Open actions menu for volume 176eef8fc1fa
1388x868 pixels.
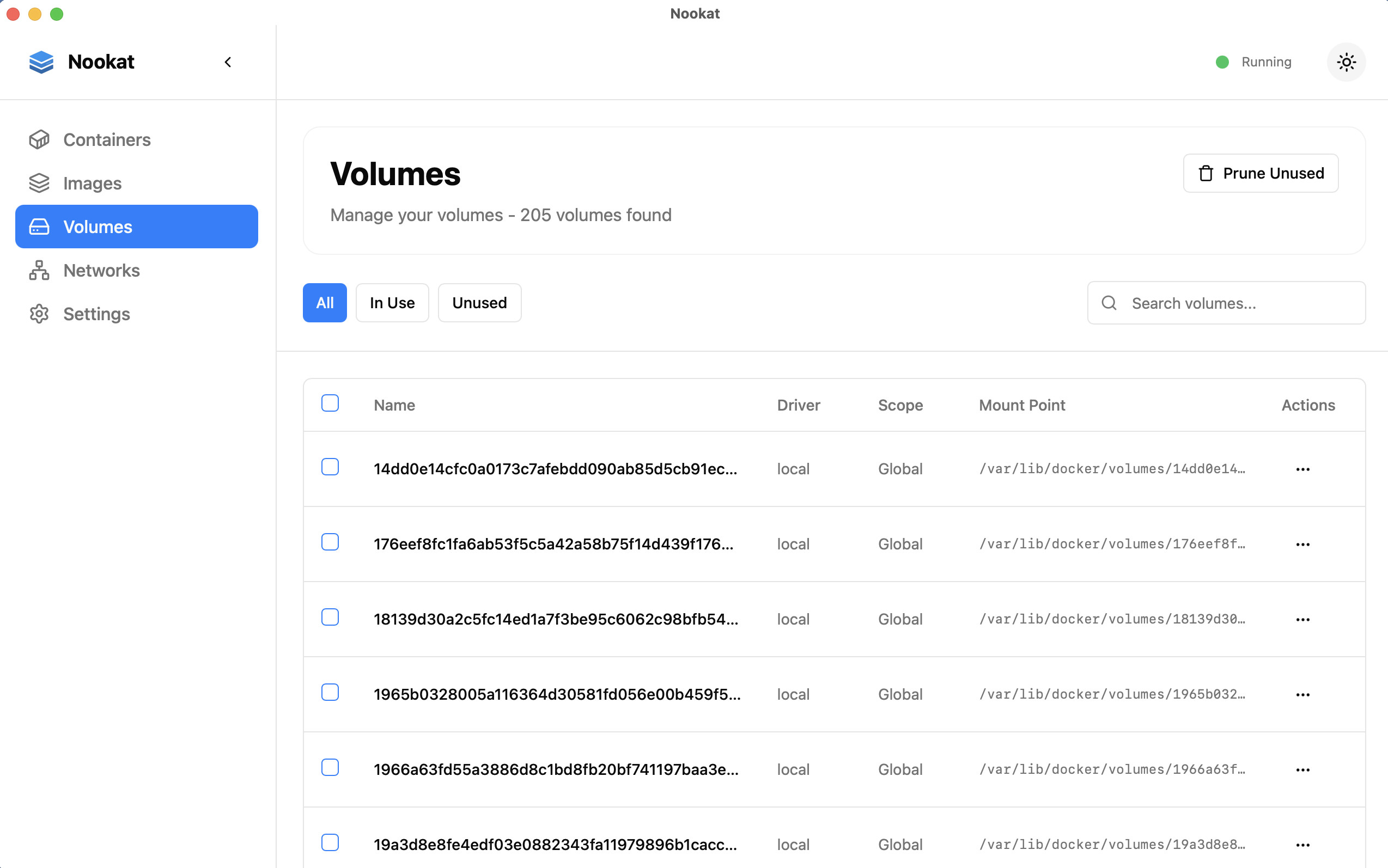tap(1302, 544)
